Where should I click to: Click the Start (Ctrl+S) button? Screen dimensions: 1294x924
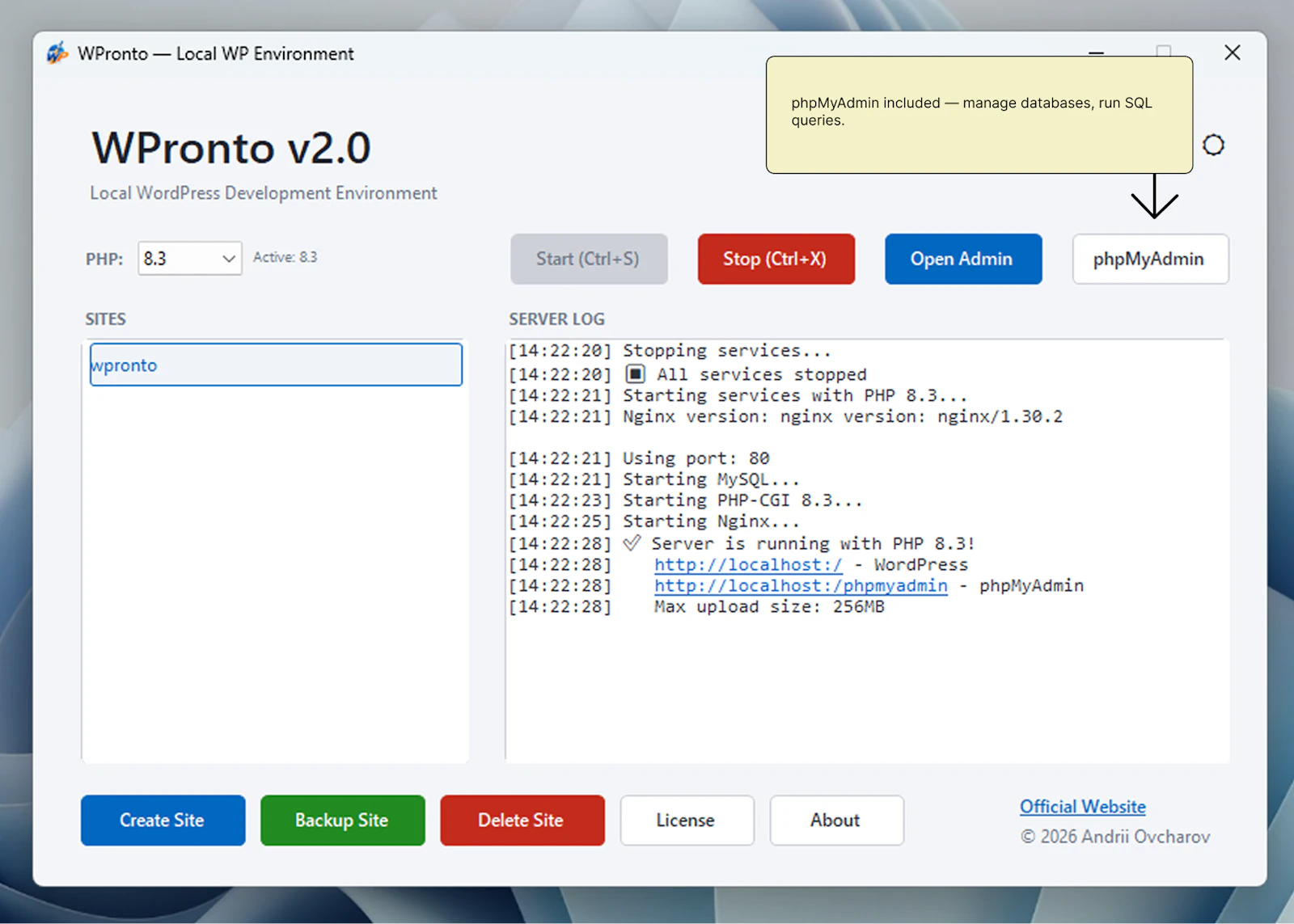coord(589,259)
